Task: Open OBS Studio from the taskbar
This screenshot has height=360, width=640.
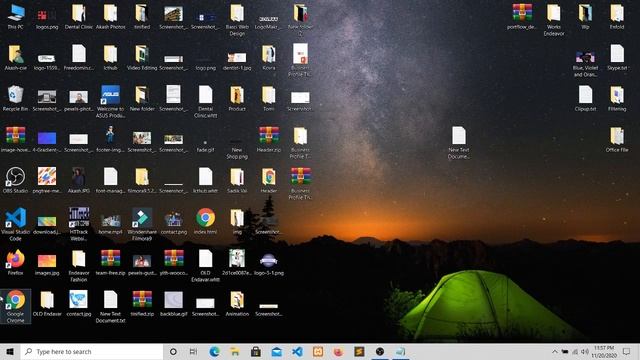Action: 380,351
